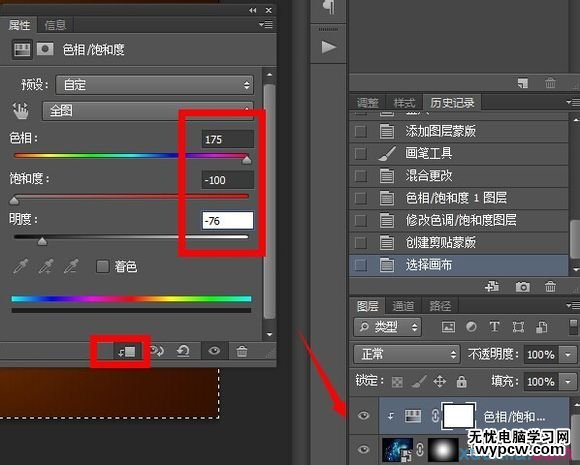Select the add-to-sample eyedropper tool
580x465 pixels.
click(46, 266)
